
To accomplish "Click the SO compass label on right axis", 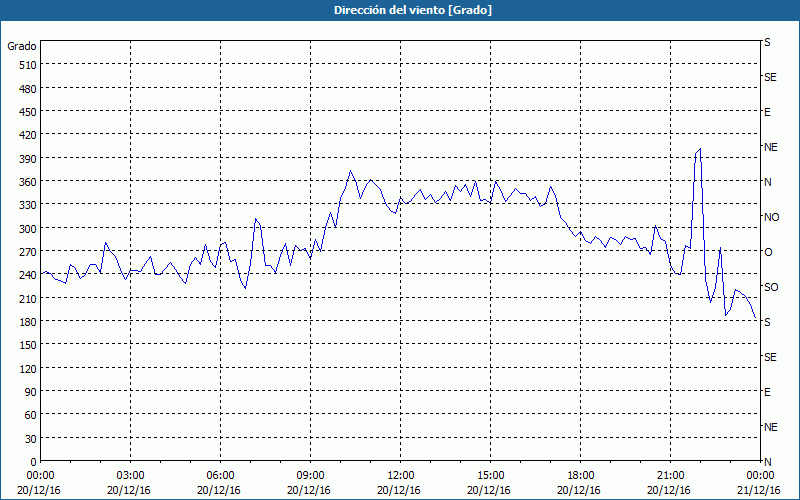I will [771, 287].
